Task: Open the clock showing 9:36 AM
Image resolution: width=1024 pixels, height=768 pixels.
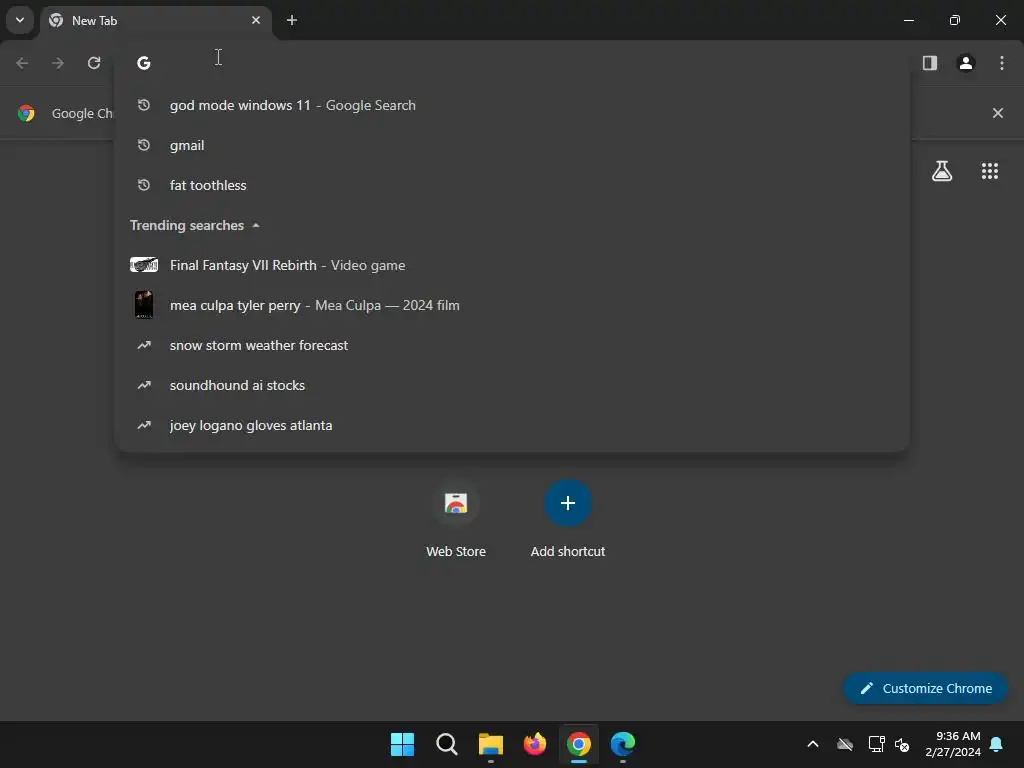Action: pyautogui.click(x=953, y=744)
